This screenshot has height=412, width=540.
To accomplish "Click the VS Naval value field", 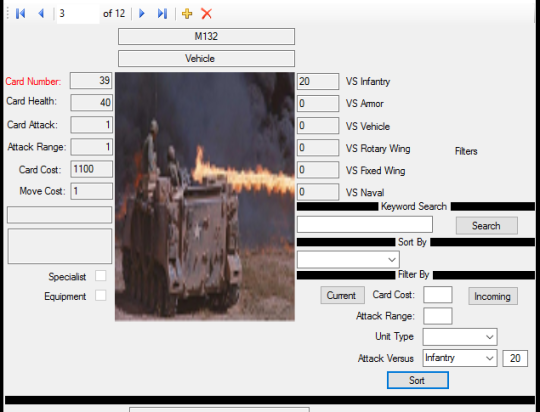I will (x=318, y=192).
